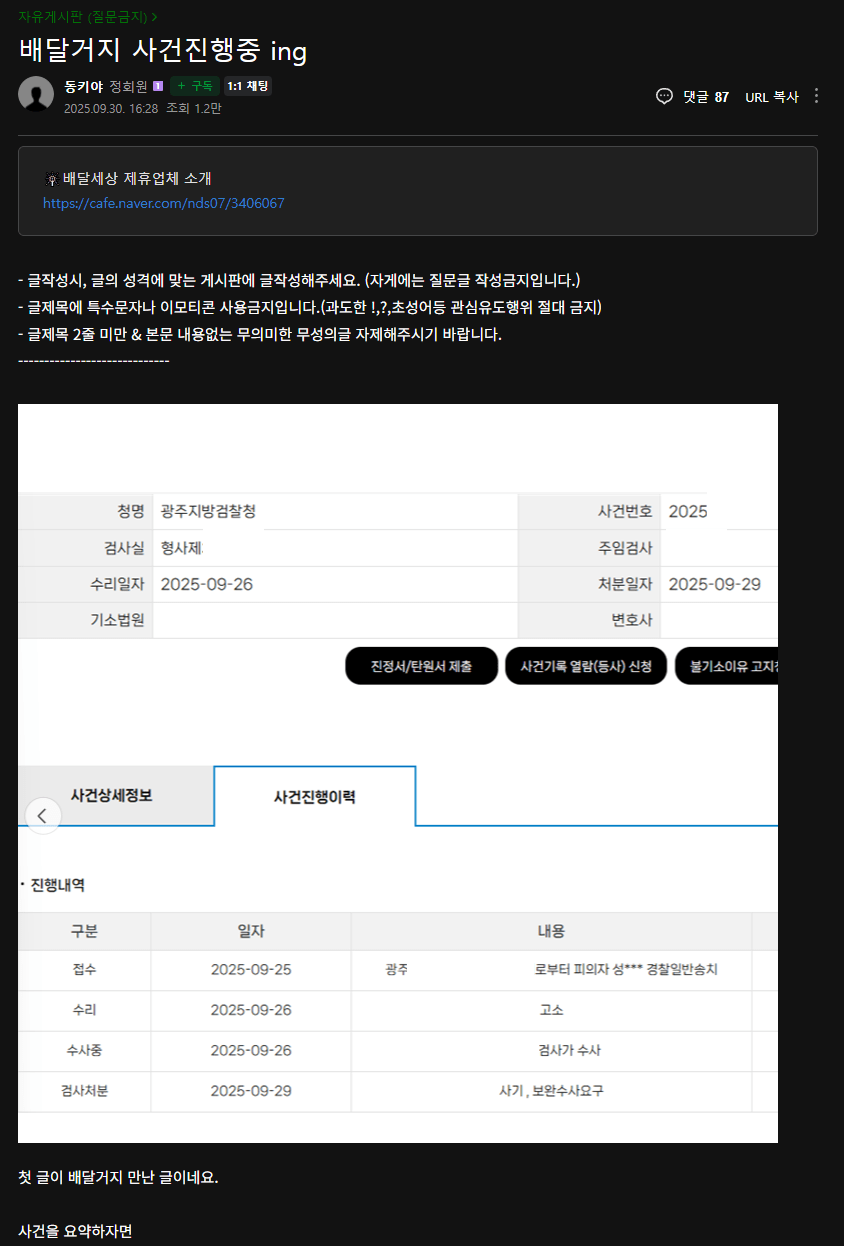Click the three-dot more options icon
Viewport: 844px width, 1246px height.
(x=817, y=96)
